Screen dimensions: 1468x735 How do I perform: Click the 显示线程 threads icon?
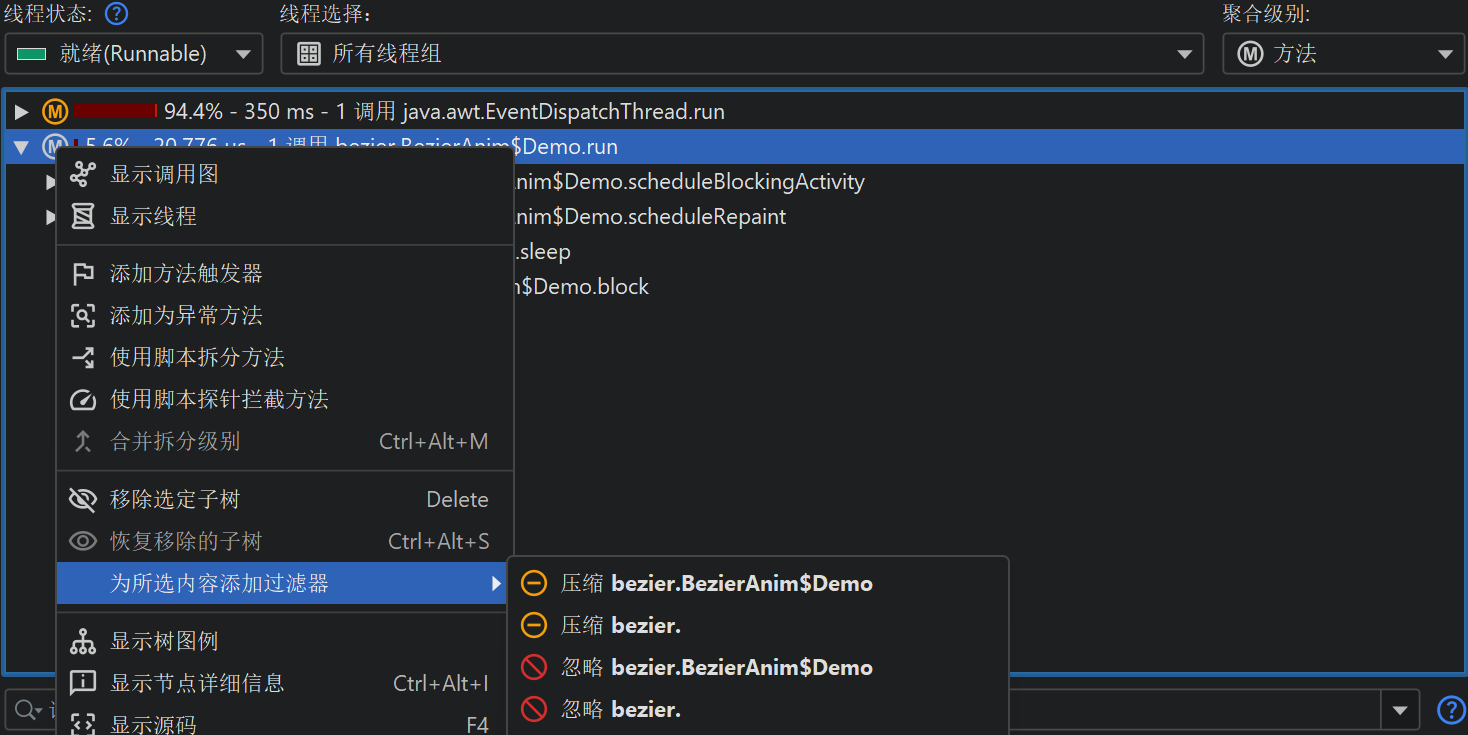coord(83,216)
